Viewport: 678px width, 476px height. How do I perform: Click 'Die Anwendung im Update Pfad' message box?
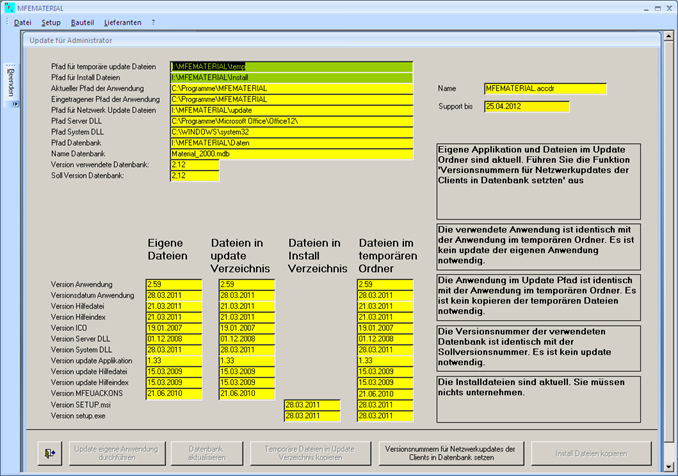tap(538, 297)
